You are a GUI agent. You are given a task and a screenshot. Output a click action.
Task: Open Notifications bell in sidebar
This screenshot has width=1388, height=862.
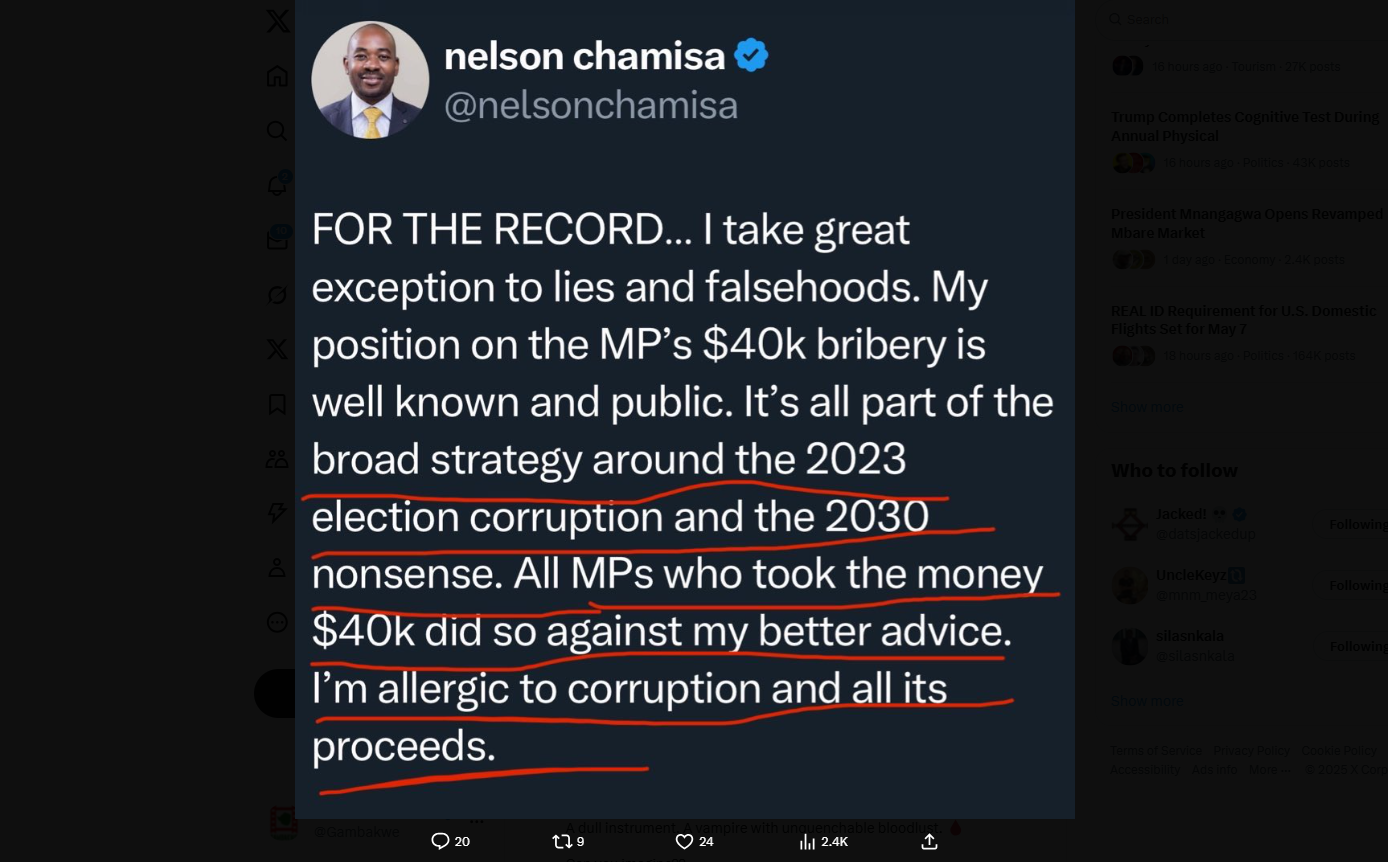point(277,185)
